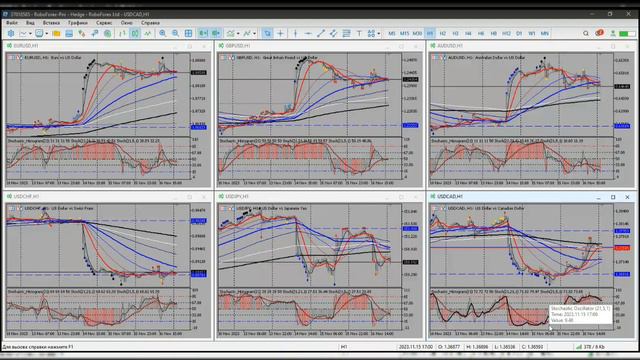Viewport: 640px width, 360px height.
Task: Open the Графики menu
Action: pyautogui.click(x=78, y=23)
